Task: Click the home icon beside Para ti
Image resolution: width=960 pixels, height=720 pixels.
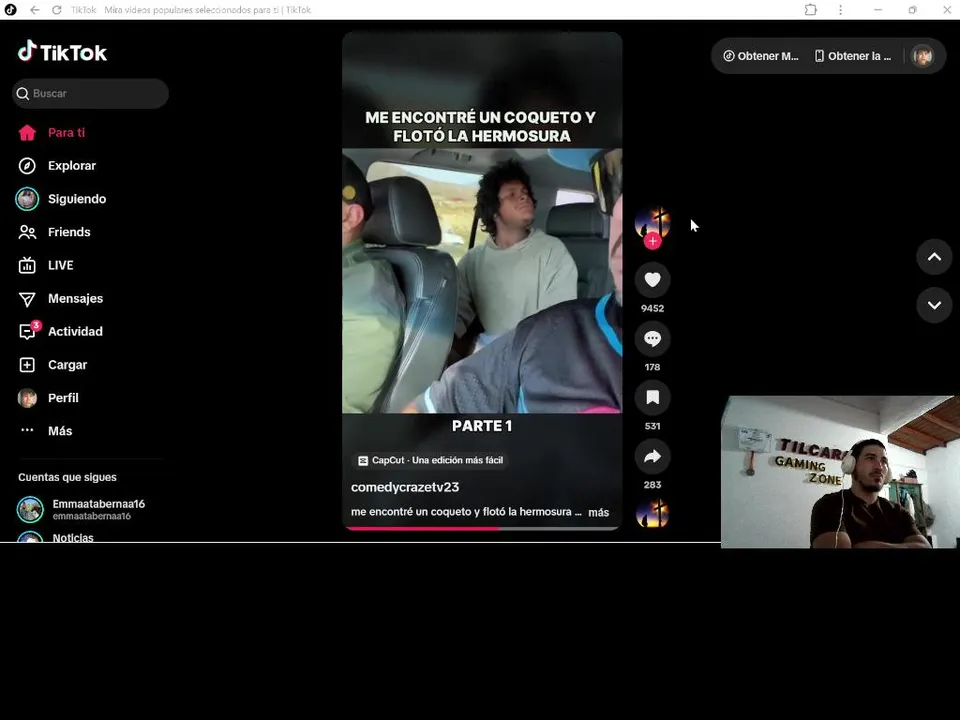Action: pyautogui.click(x=27, y=133)
